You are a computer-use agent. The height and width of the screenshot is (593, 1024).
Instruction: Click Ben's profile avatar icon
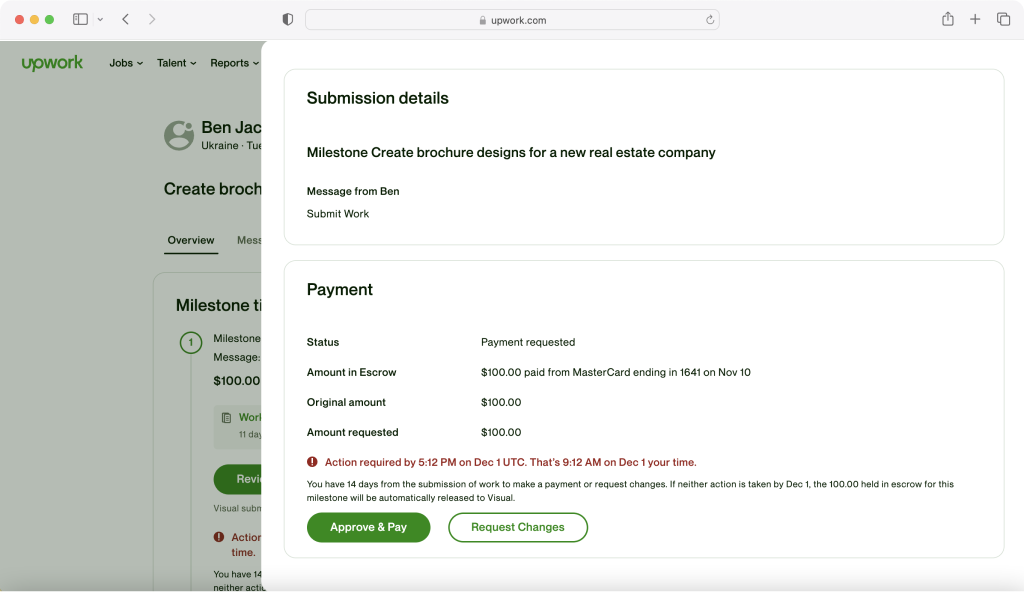coord(179,136)
